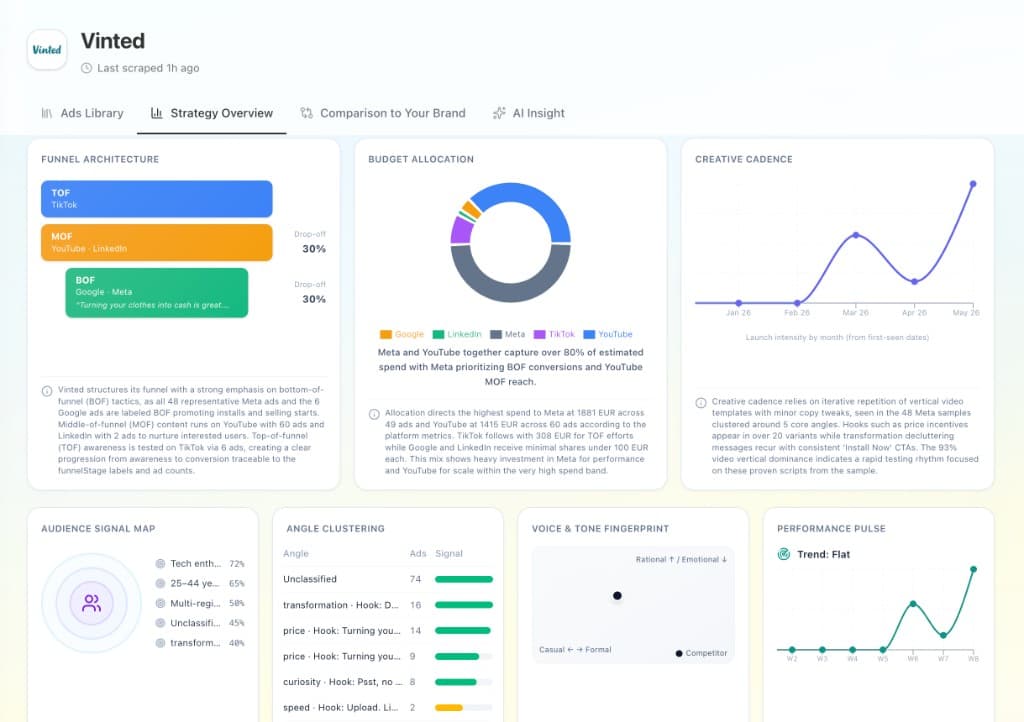The height and width of the screenshot is (722, 1024).
Task: Click the bullet icon next to transform... 40%
Action: 160,643
